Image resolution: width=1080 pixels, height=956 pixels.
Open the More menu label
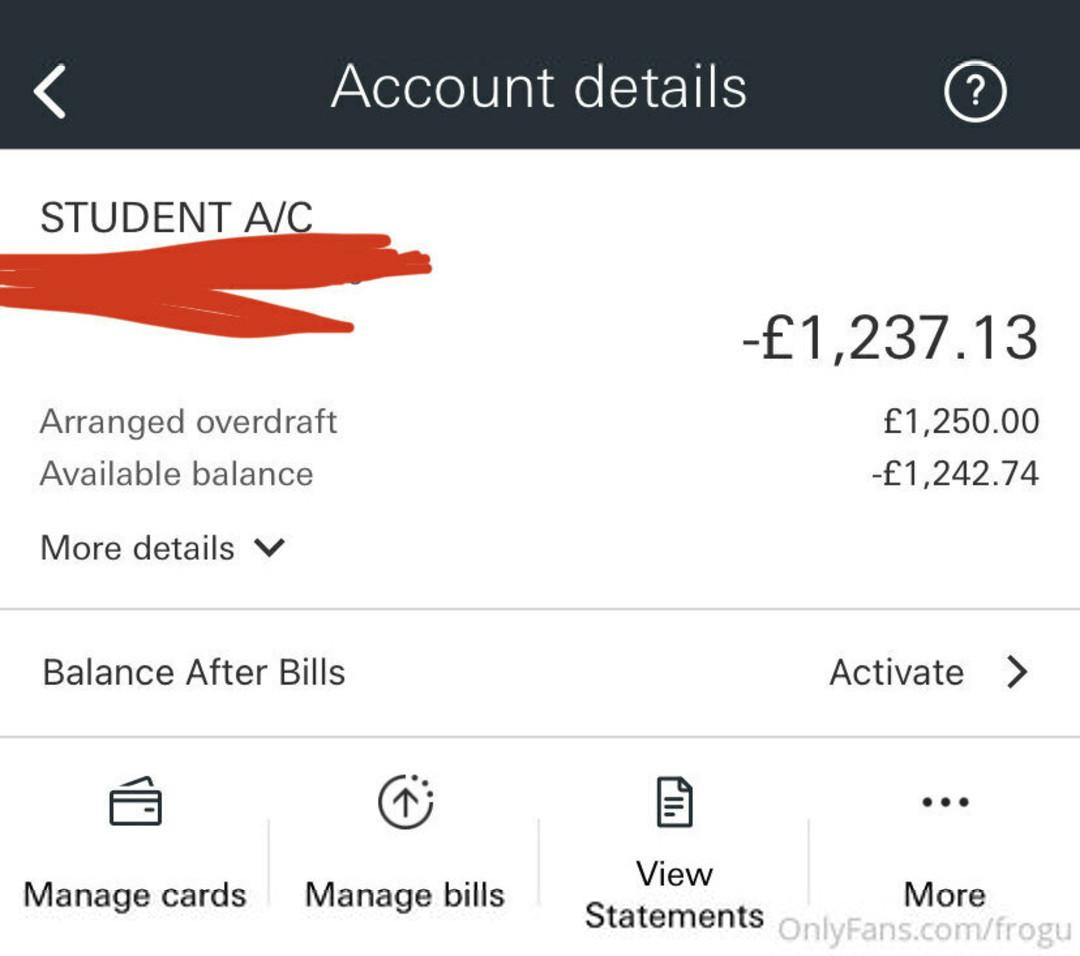coord(945,894)
